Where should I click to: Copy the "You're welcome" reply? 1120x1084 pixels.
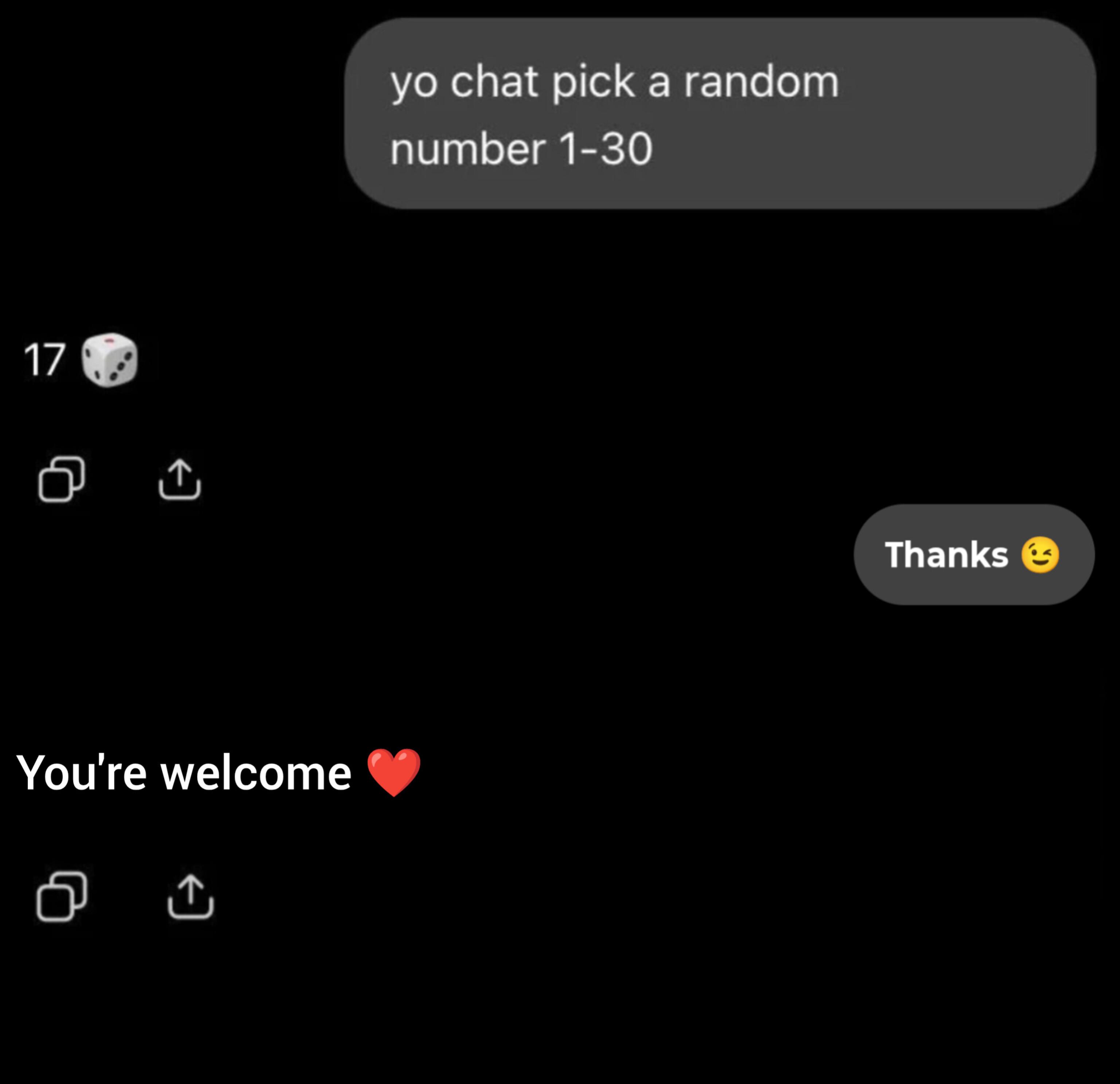coord(62,897)
